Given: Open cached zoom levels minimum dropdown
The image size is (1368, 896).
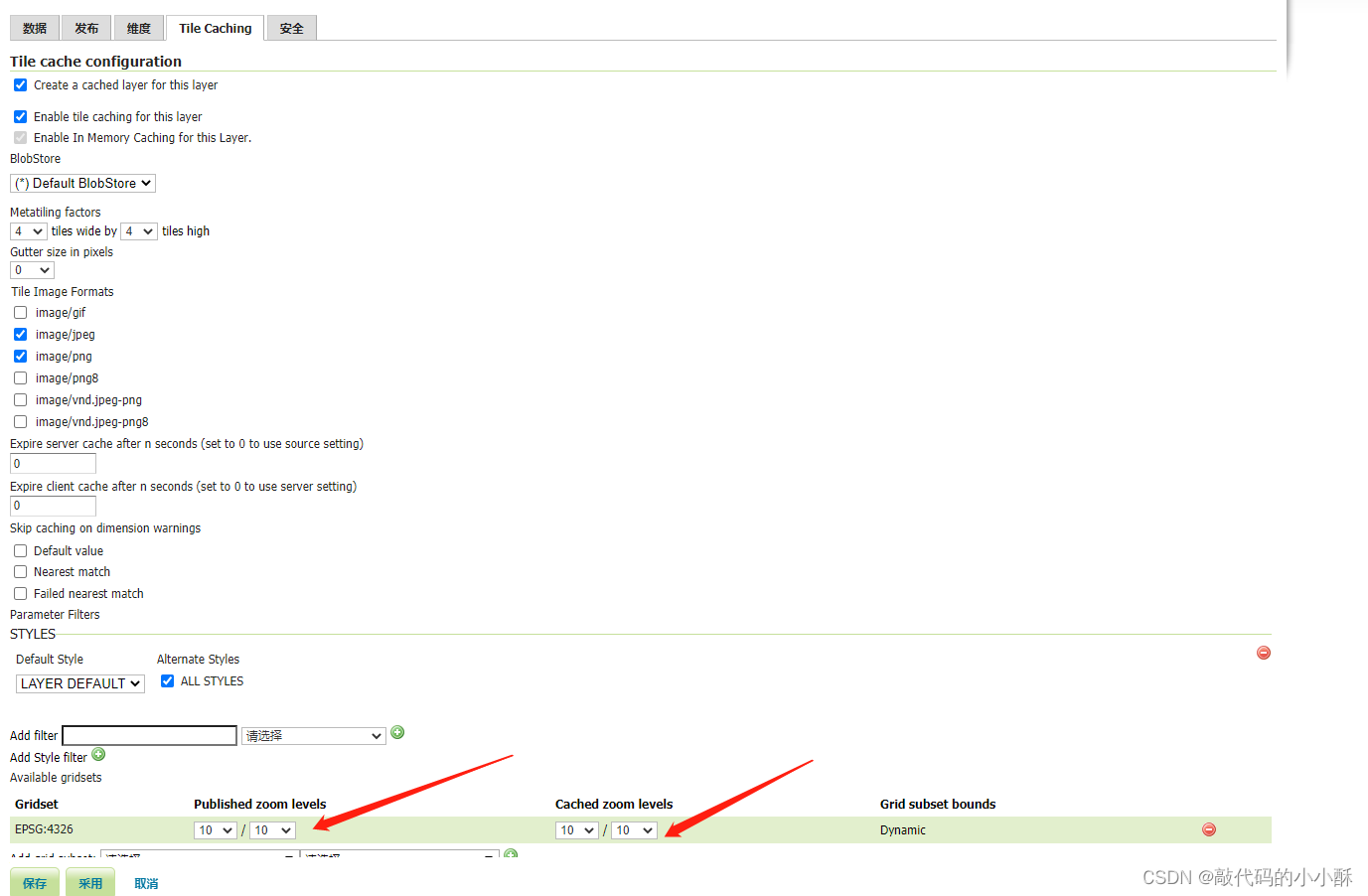Looking at the screenshot, I should (577, 830).
